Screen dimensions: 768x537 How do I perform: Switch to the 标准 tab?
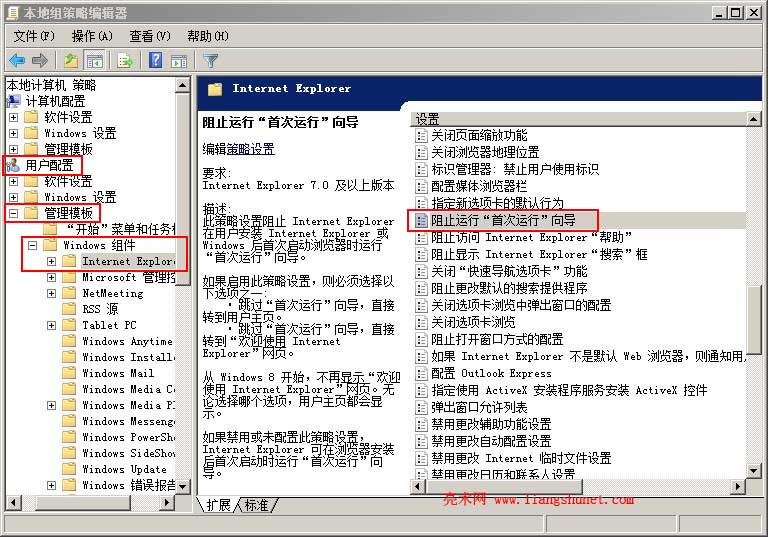[257, 505]
